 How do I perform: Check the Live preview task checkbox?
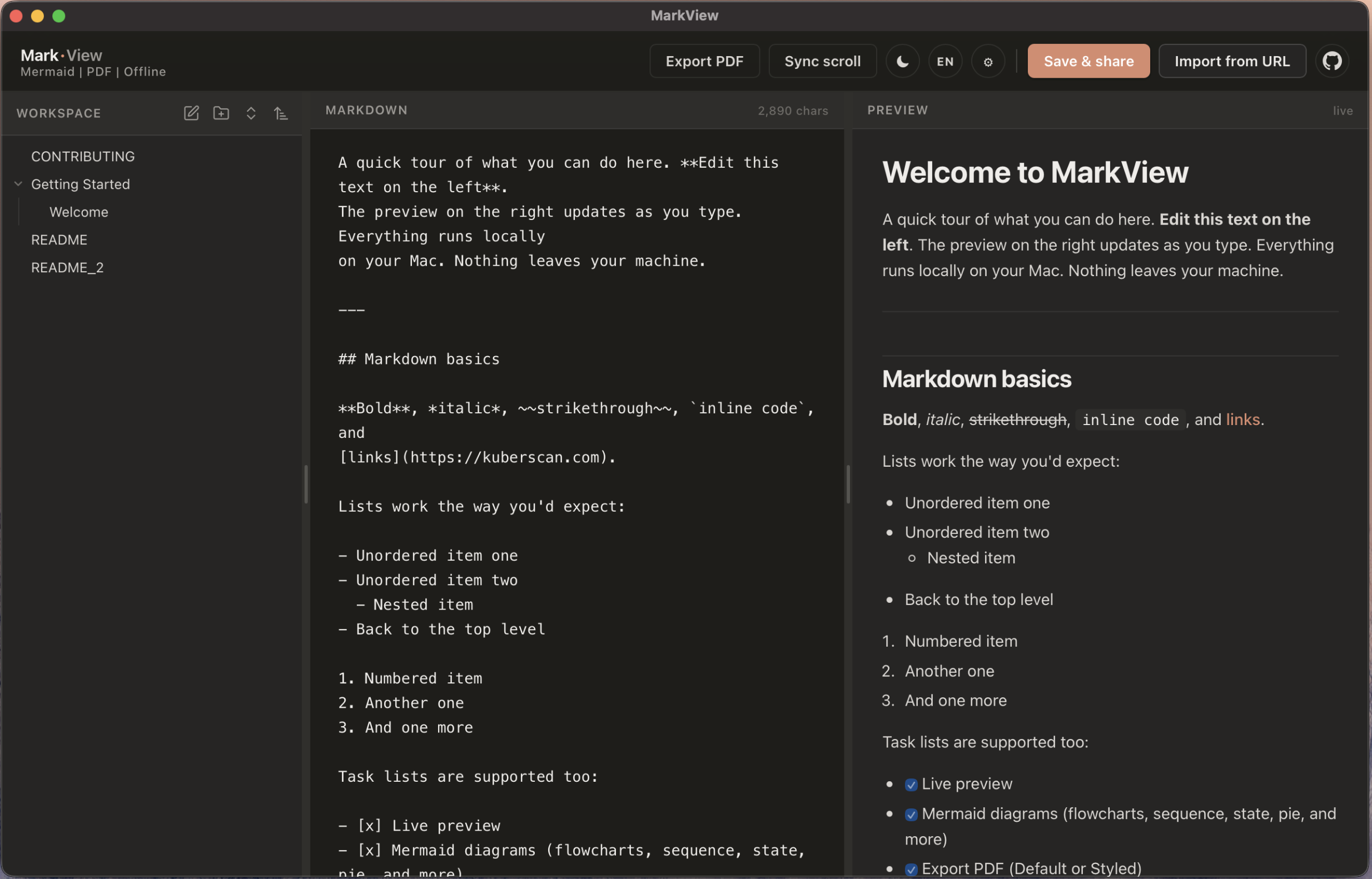click(911, 785)
